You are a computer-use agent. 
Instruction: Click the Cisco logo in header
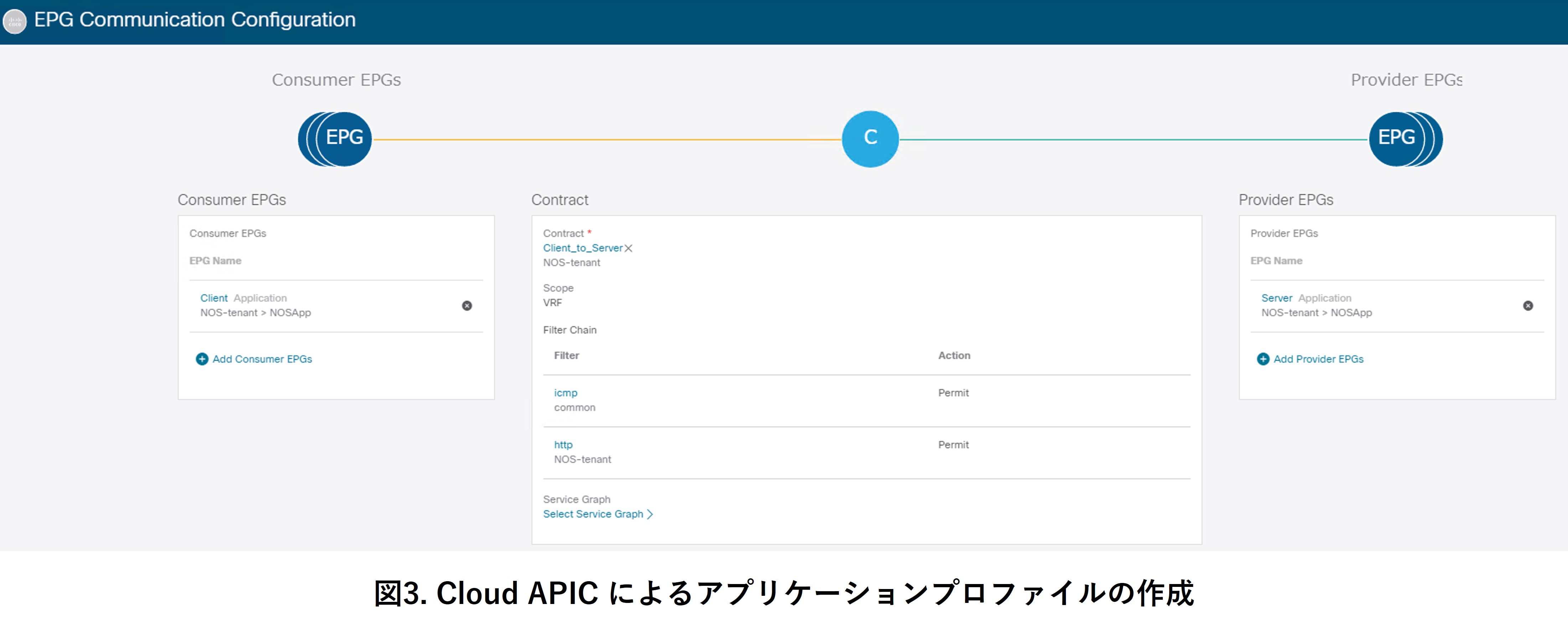coord(15,22)
